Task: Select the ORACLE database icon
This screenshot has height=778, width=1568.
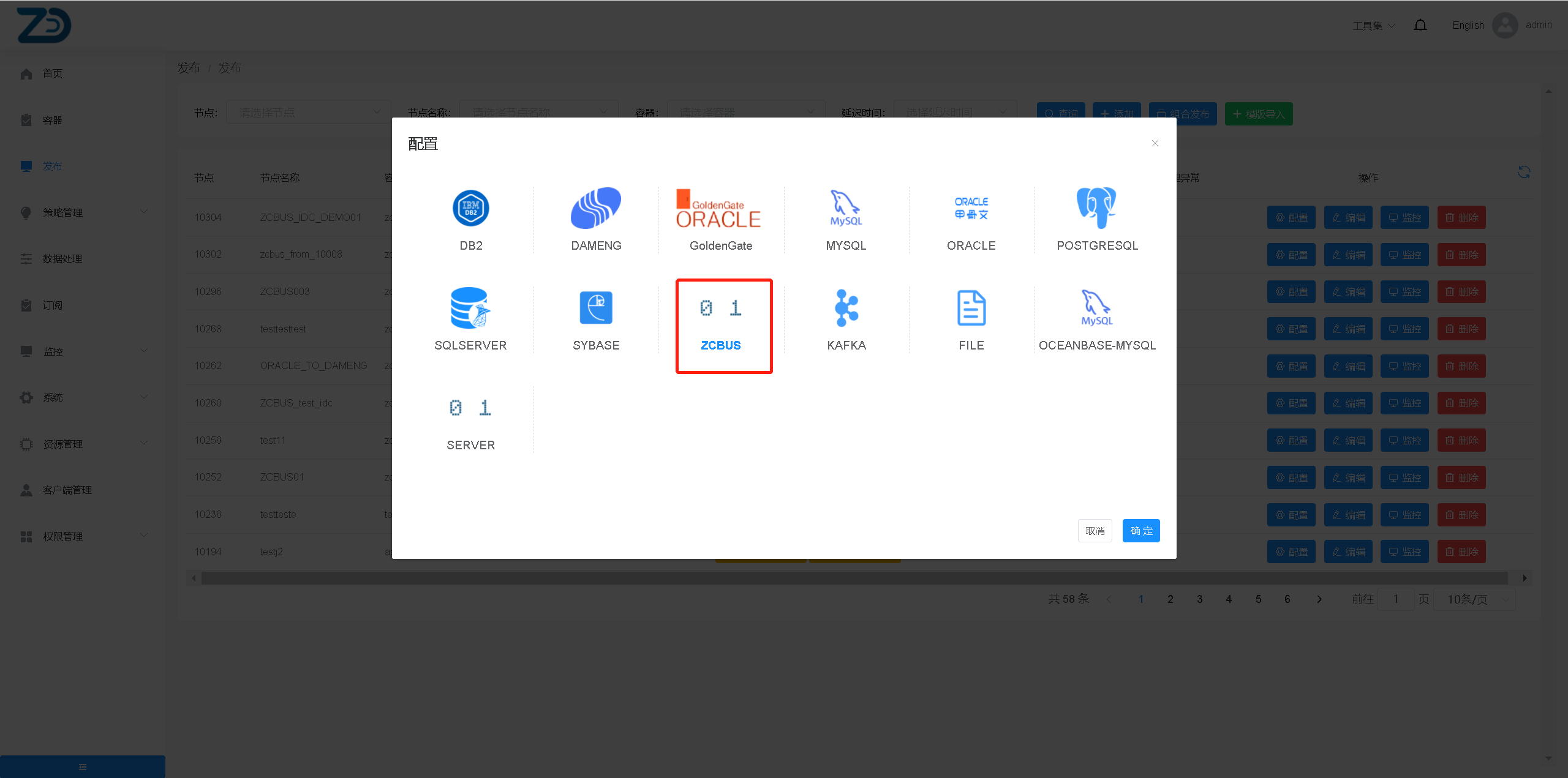Action: (x=971, y=209)
